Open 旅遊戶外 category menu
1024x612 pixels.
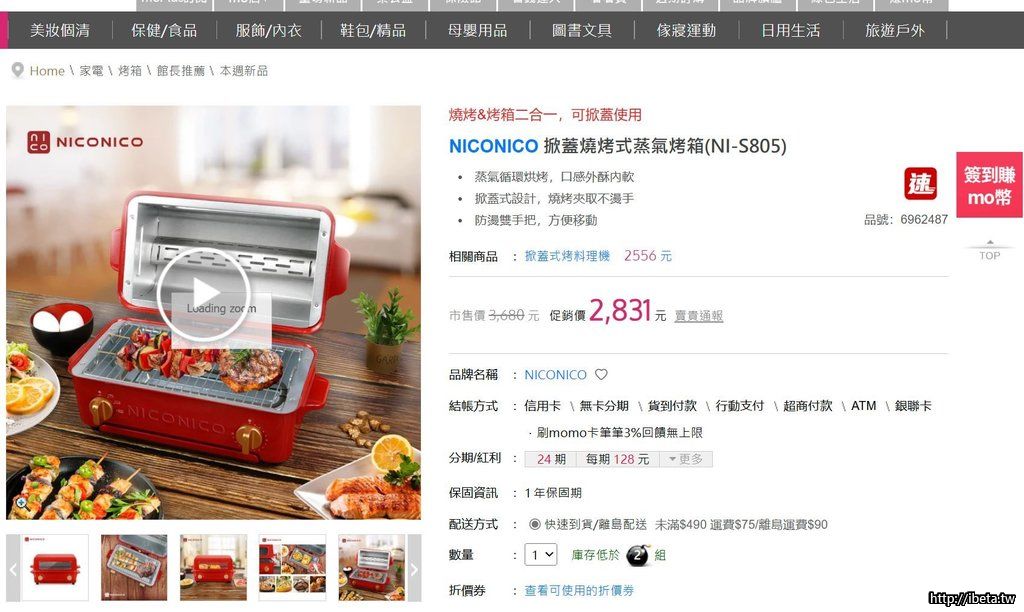pos(895,30)
